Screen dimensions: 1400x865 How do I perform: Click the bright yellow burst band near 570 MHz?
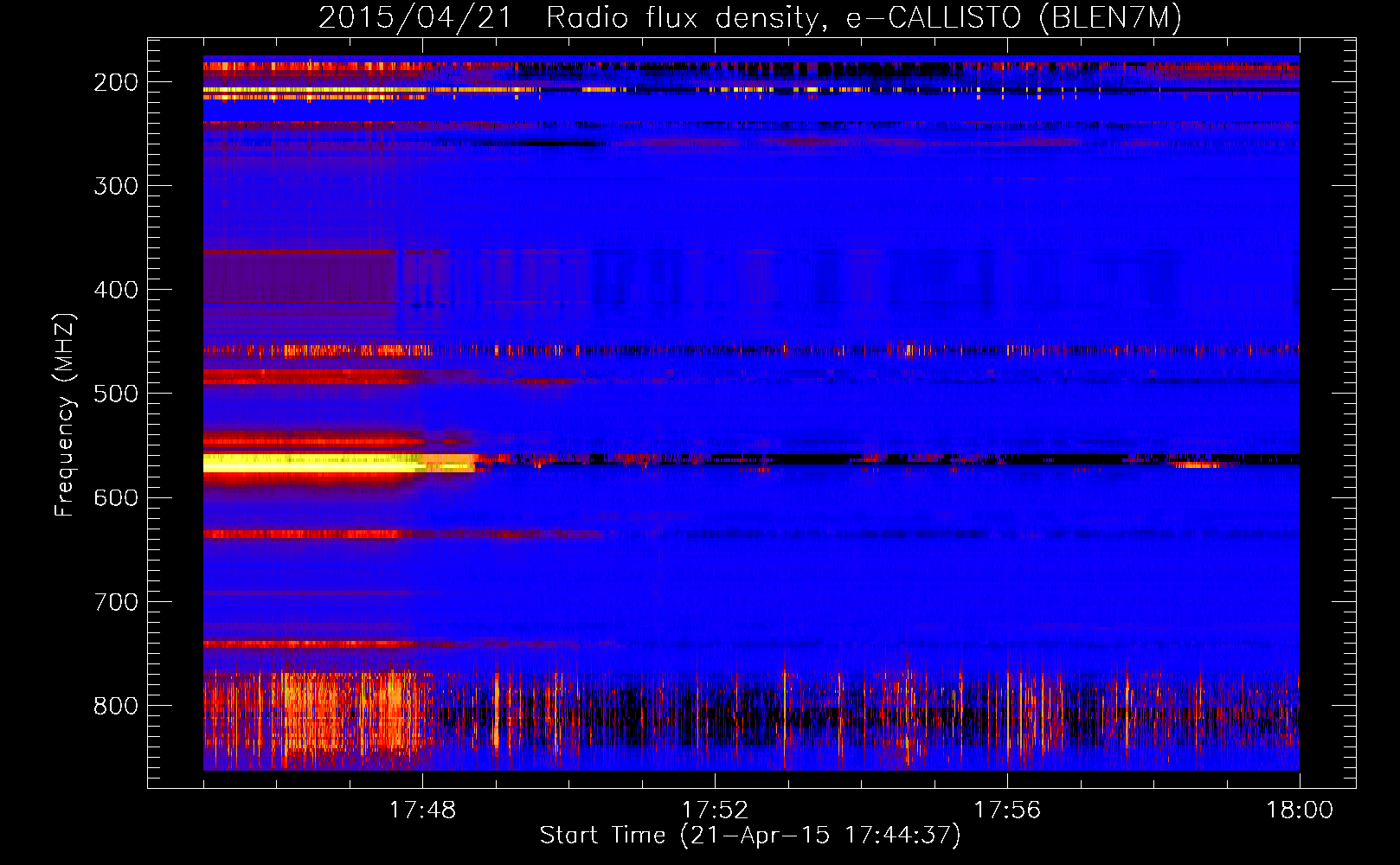point(337,463)
